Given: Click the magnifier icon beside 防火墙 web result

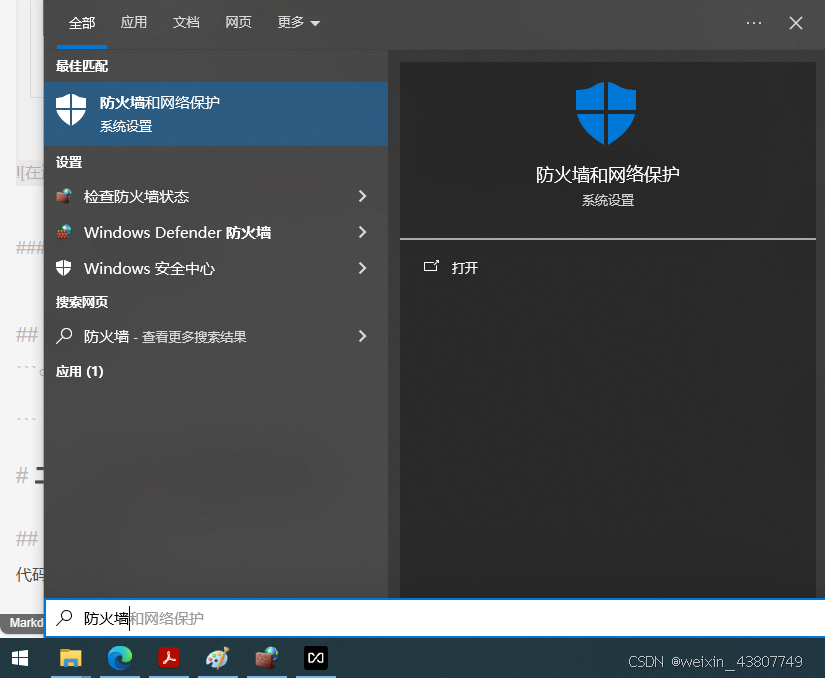Looking at the screenshot, I should 64,336.
